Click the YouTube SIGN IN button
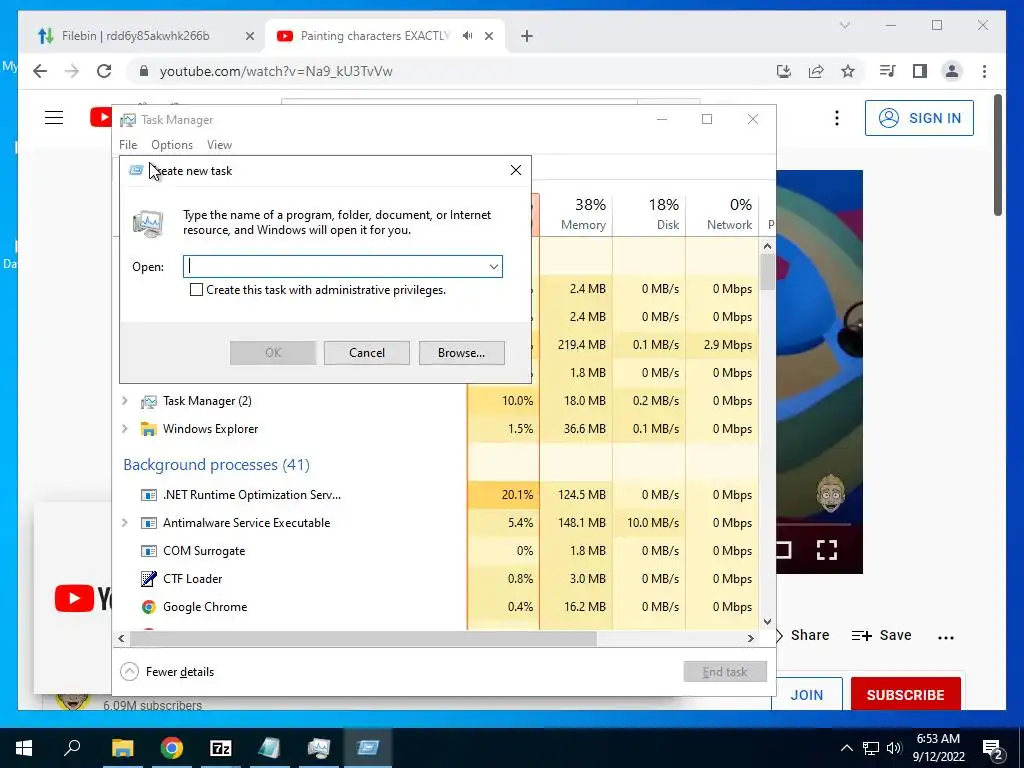This screenshot has width=1024, height=768. pyautogui.click(x=919, y=118)
